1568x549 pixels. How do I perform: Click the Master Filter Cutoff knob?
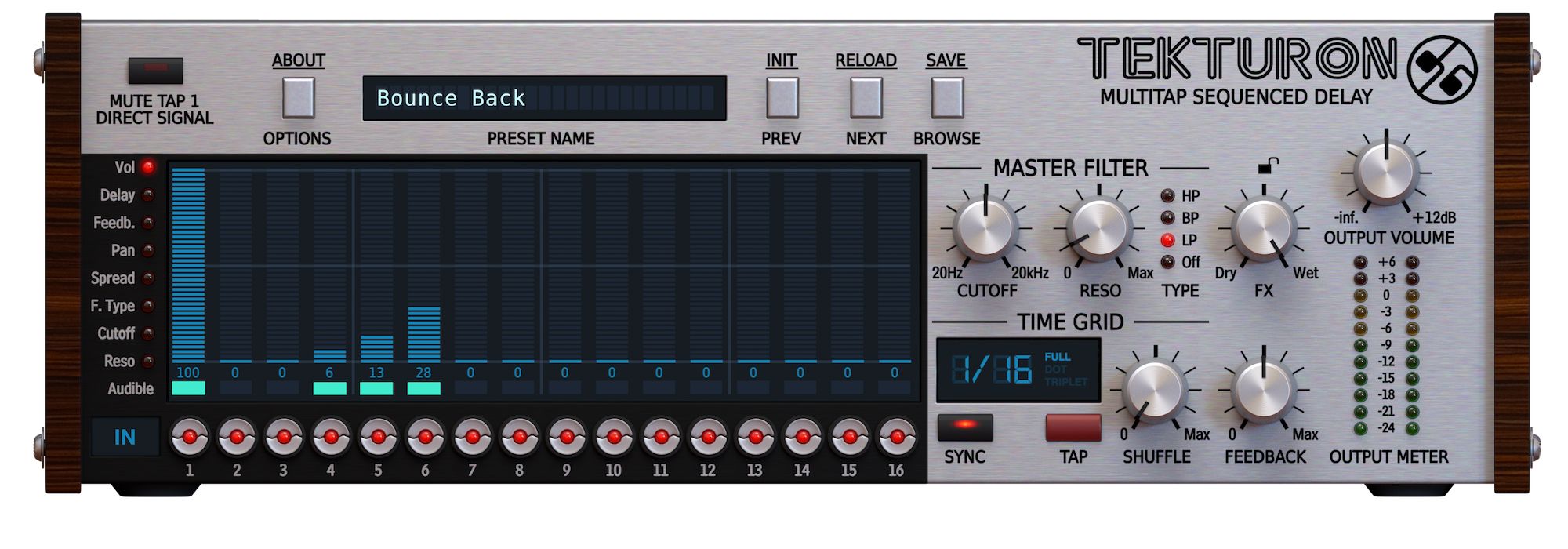[985, 229]
